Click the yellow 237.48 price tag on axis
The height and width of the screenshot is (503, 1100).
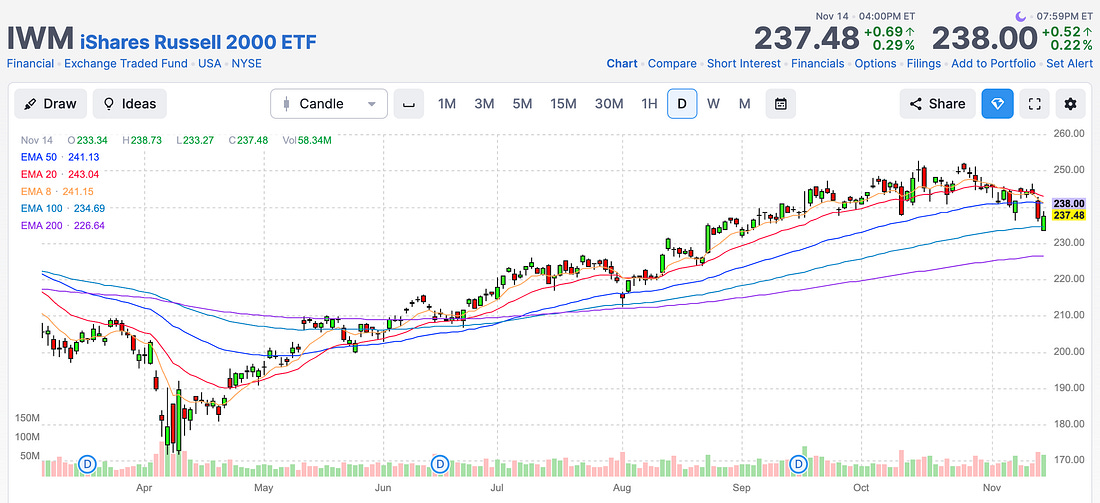[1069, 215]
